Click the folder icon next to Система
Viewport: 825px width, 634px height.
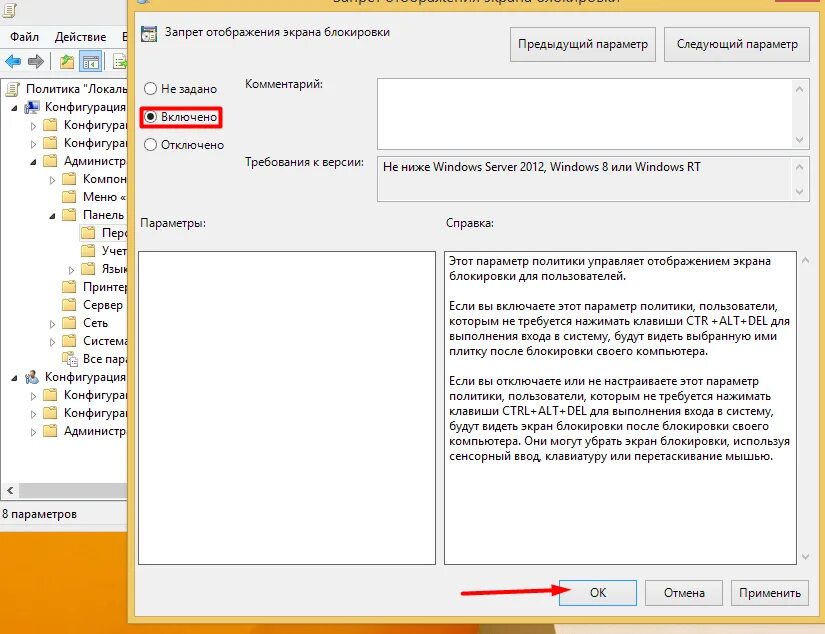point(69,340)
